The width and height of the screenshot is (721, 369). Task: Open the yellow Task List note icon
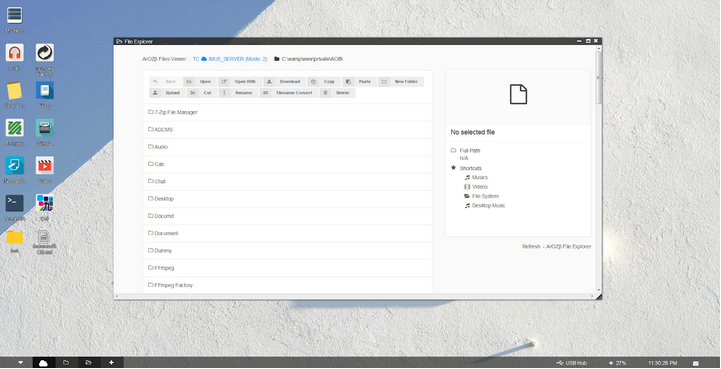click(x=15, y=91)
